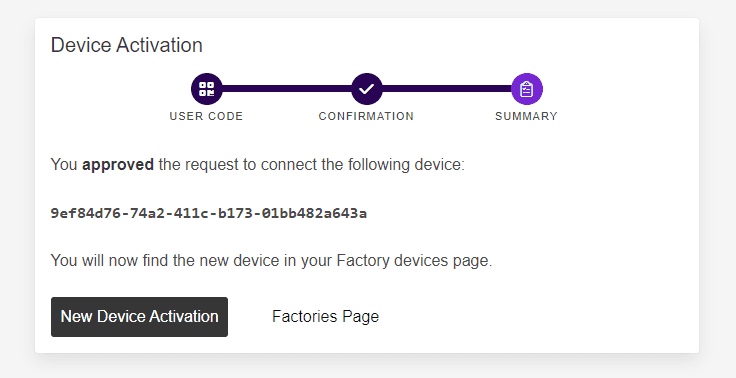Click the first UUID segment 9ef84d76
Viewport: 736px width, 378px height.
click(85, 213)
